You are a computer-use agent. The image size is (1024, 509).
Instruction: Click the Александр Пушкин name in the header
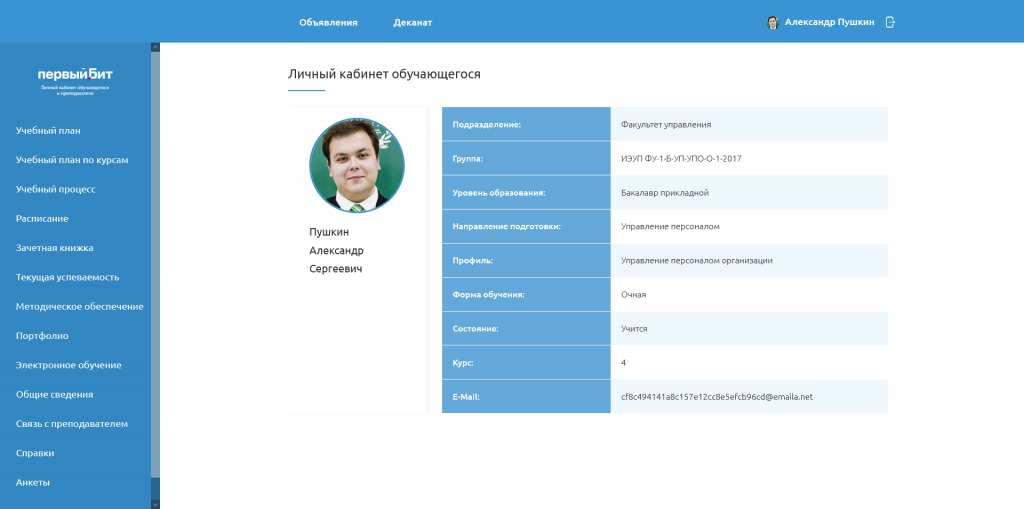coord(829,22)
